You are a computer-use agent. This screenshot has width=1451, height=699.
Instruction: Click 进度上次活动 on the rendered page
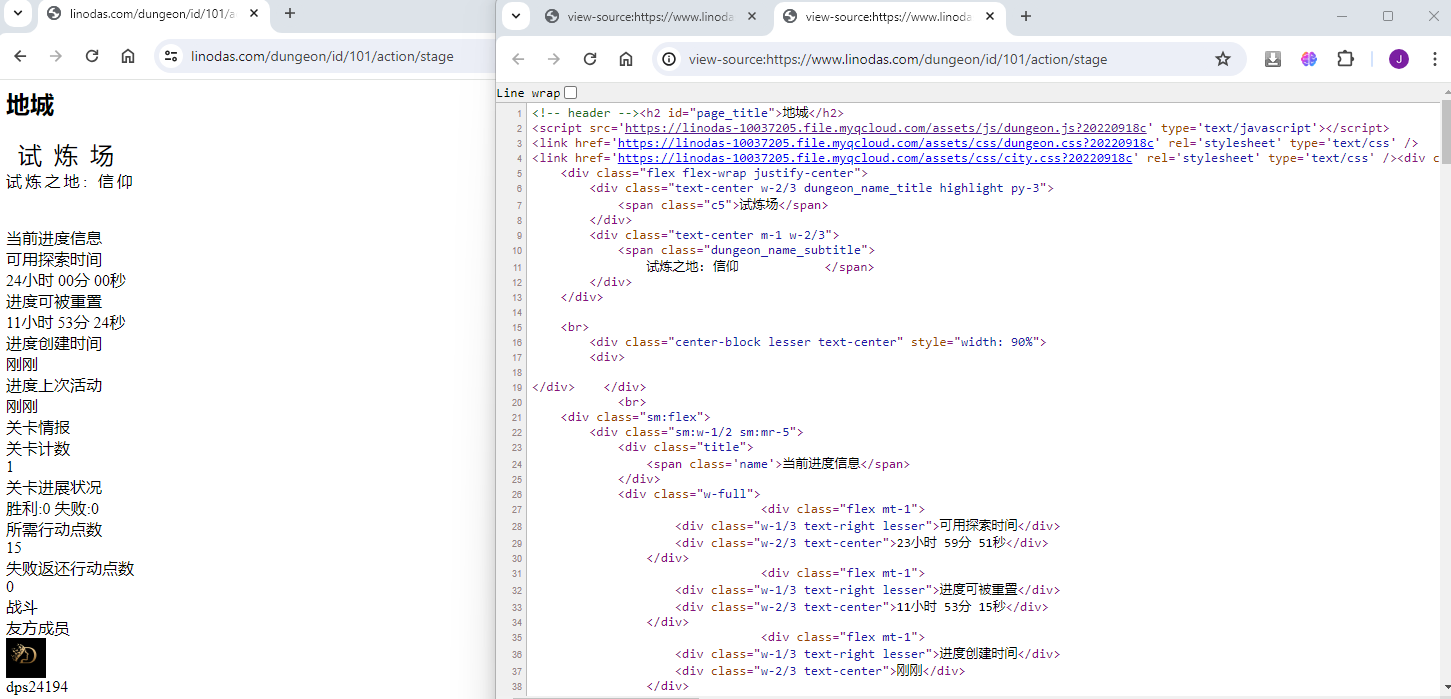point(54,386)
